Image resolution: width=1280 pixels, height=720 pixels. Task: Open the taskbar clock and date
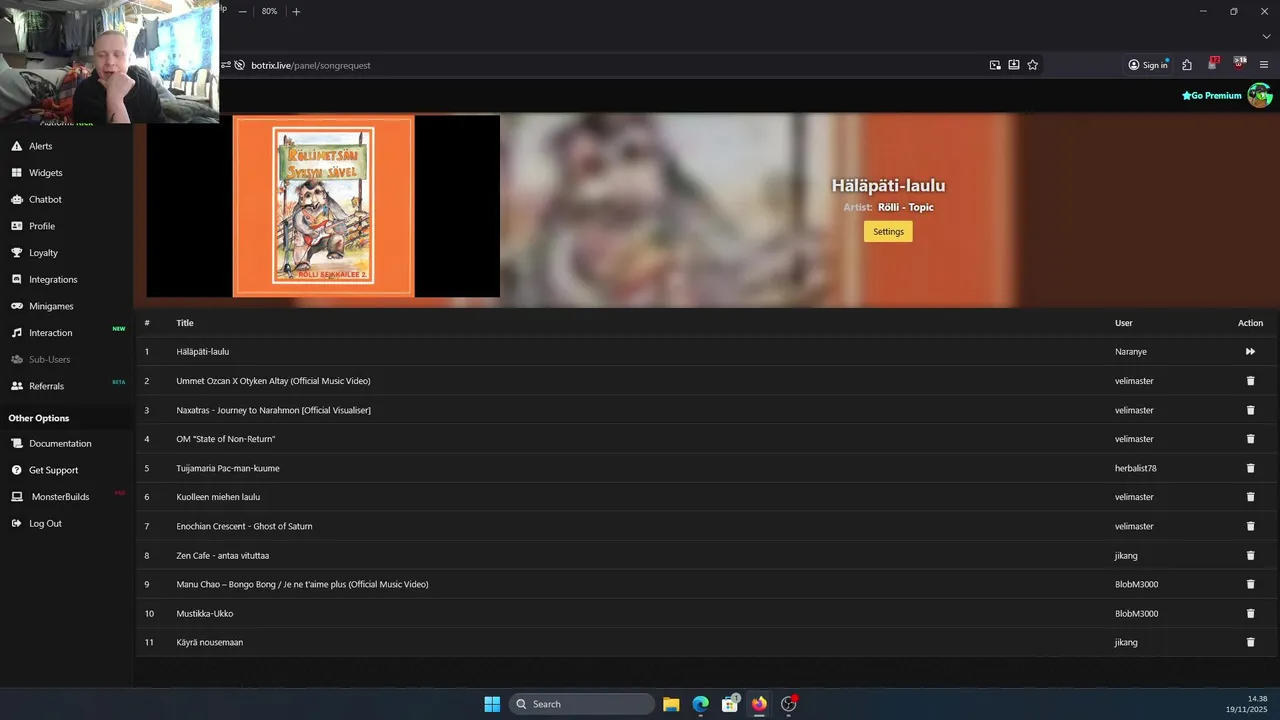pos(1248,704)
